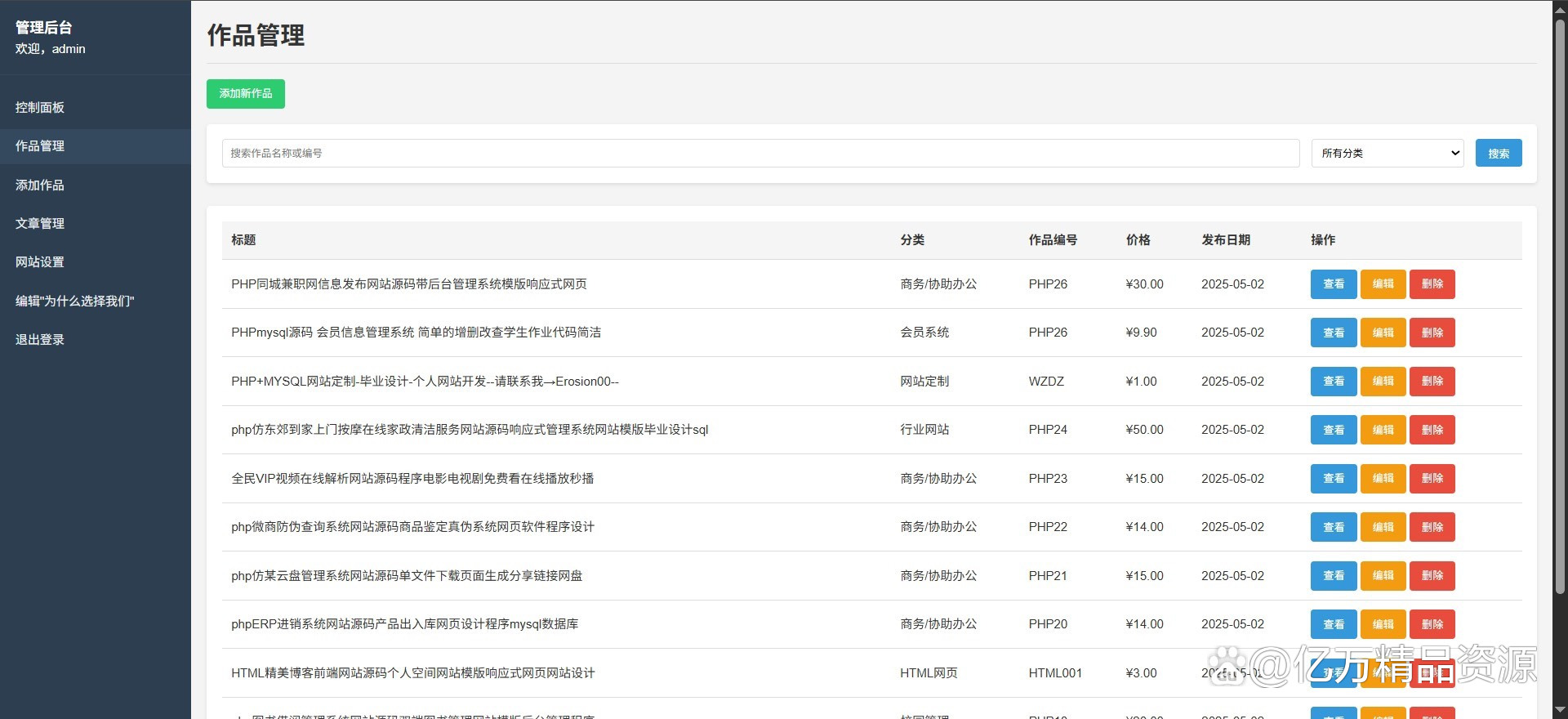Click 删除 in the PHP21 云盘 row
Viewport: 1568px width, 719px height.
pos(1432,576)
